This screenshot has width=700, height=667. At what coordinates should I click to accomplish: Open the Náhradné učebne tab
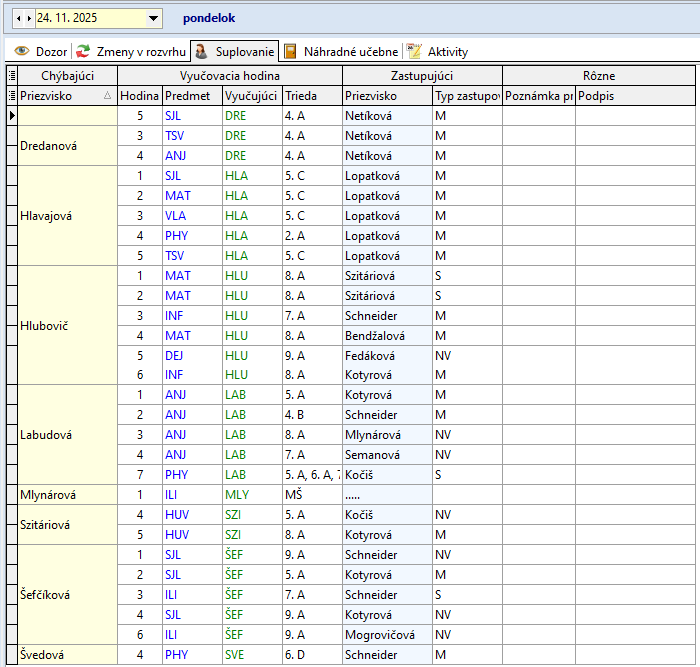pyautogui.click(x=341, y=51)
